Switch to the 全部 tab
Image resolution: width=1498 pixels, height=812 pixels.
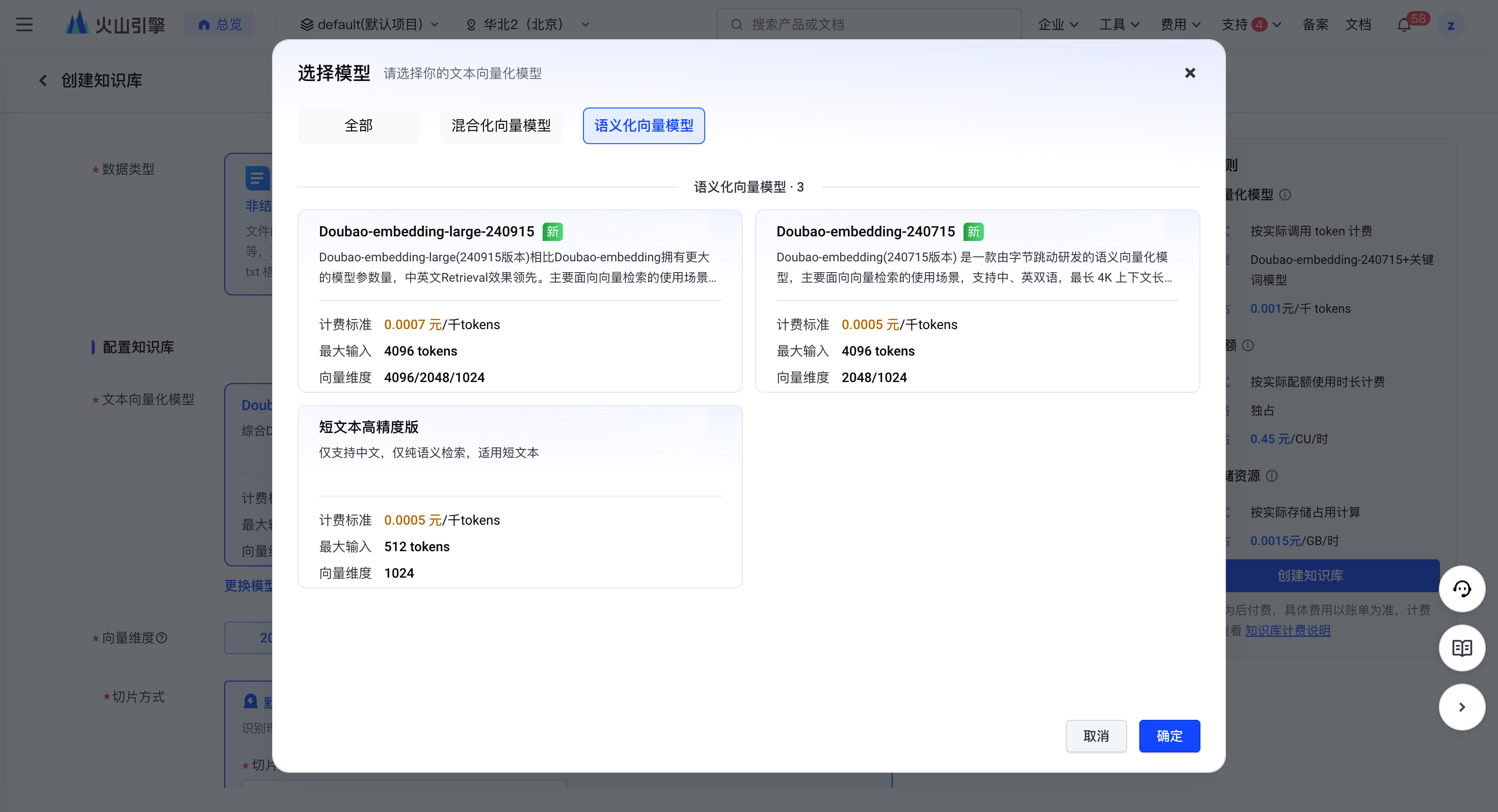click(358, 125)
